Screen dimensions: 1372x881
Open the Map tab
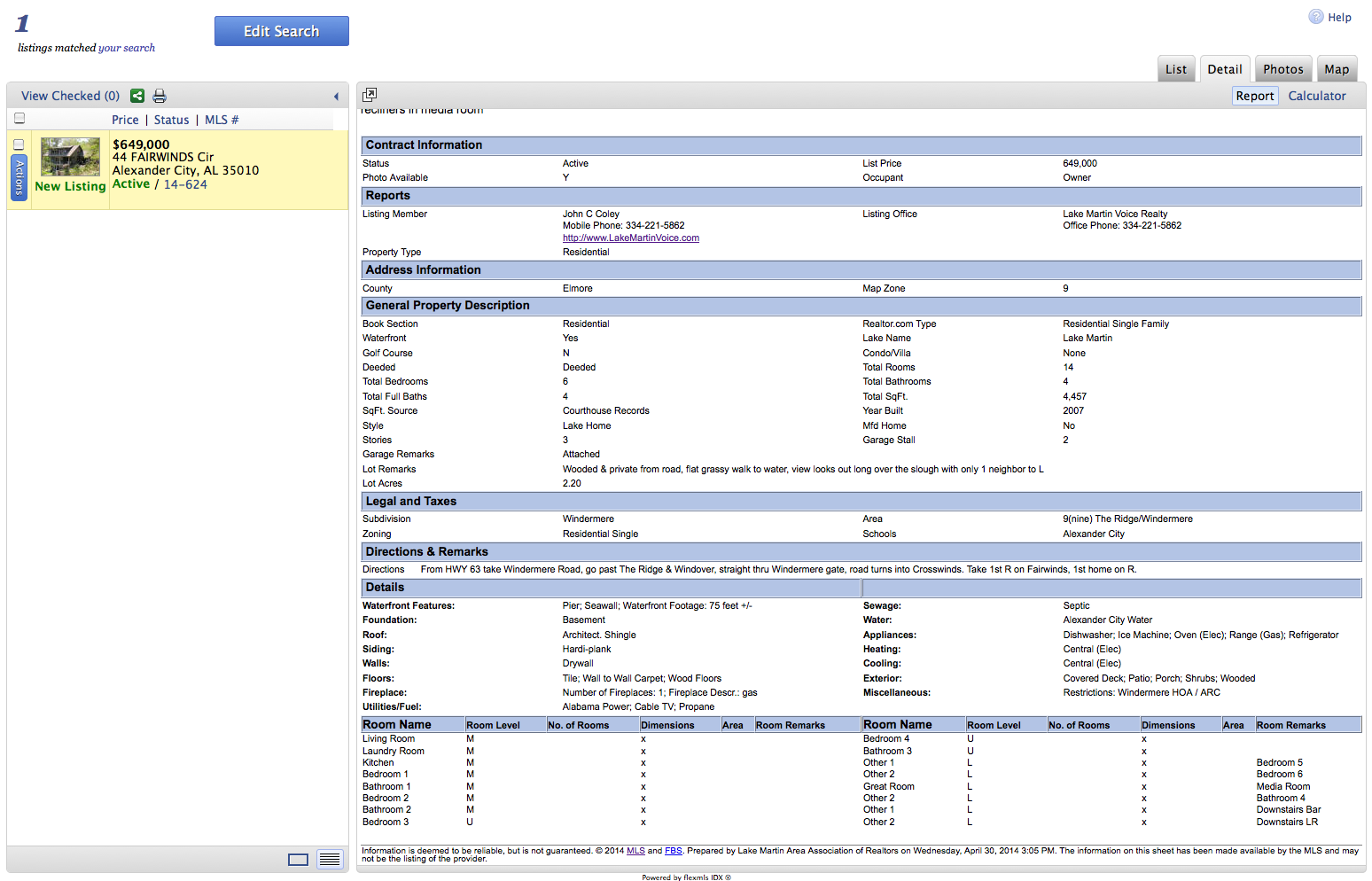(x=1337, y=69)
